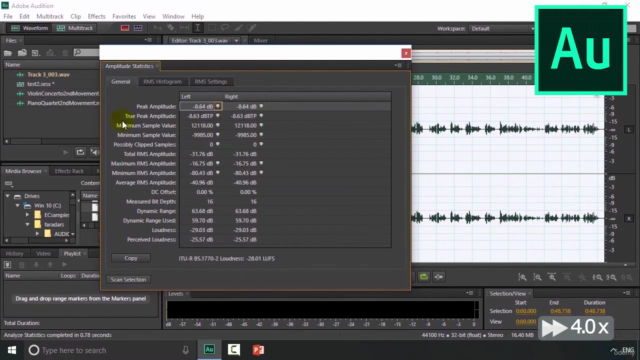Switch to the History tab
The height and width of the screenshot is (360, 640).
tap(14, 253)
